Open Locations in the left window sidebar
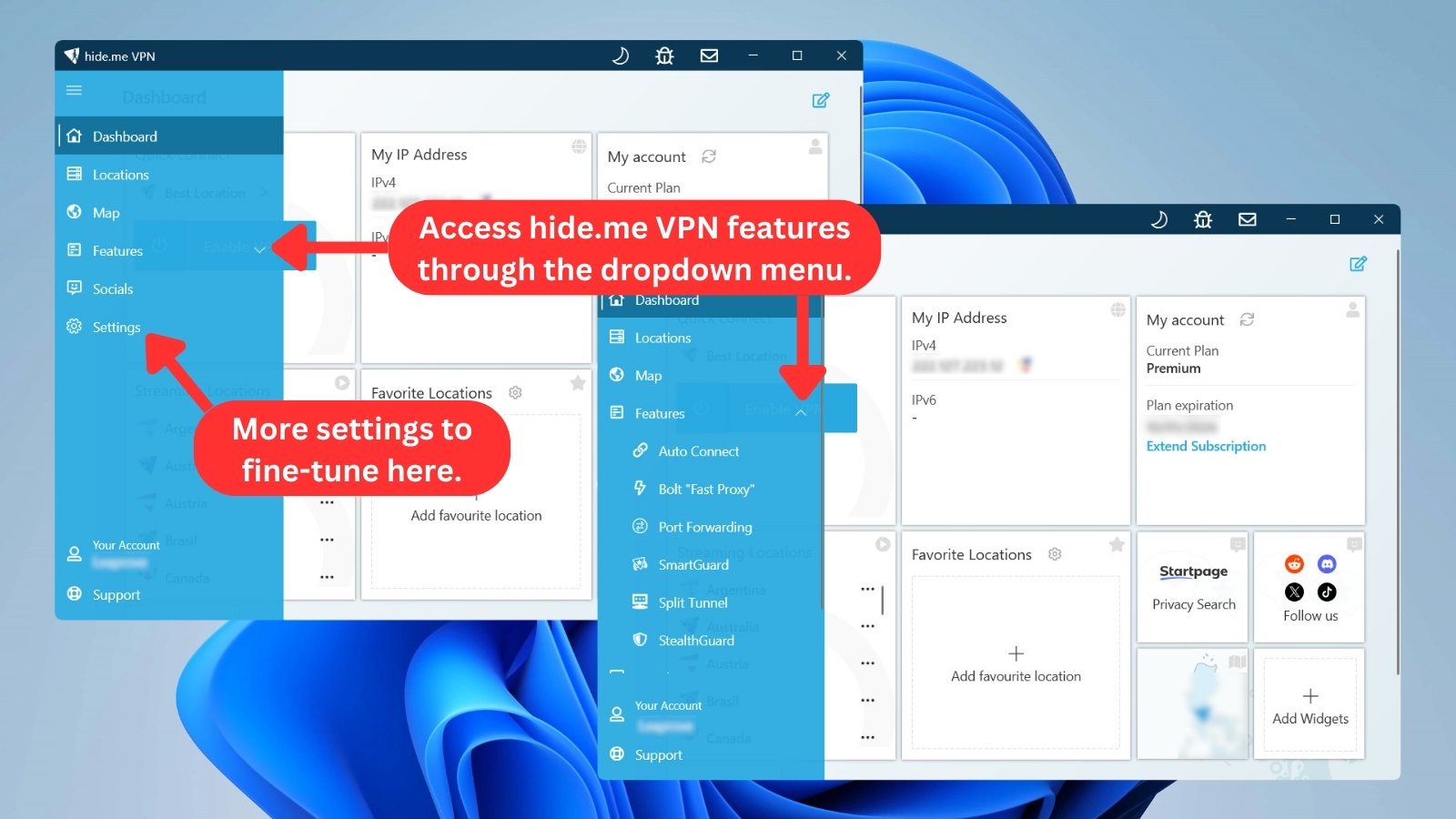This screenshot has width=1456, height=819. (x=169, y=175)
